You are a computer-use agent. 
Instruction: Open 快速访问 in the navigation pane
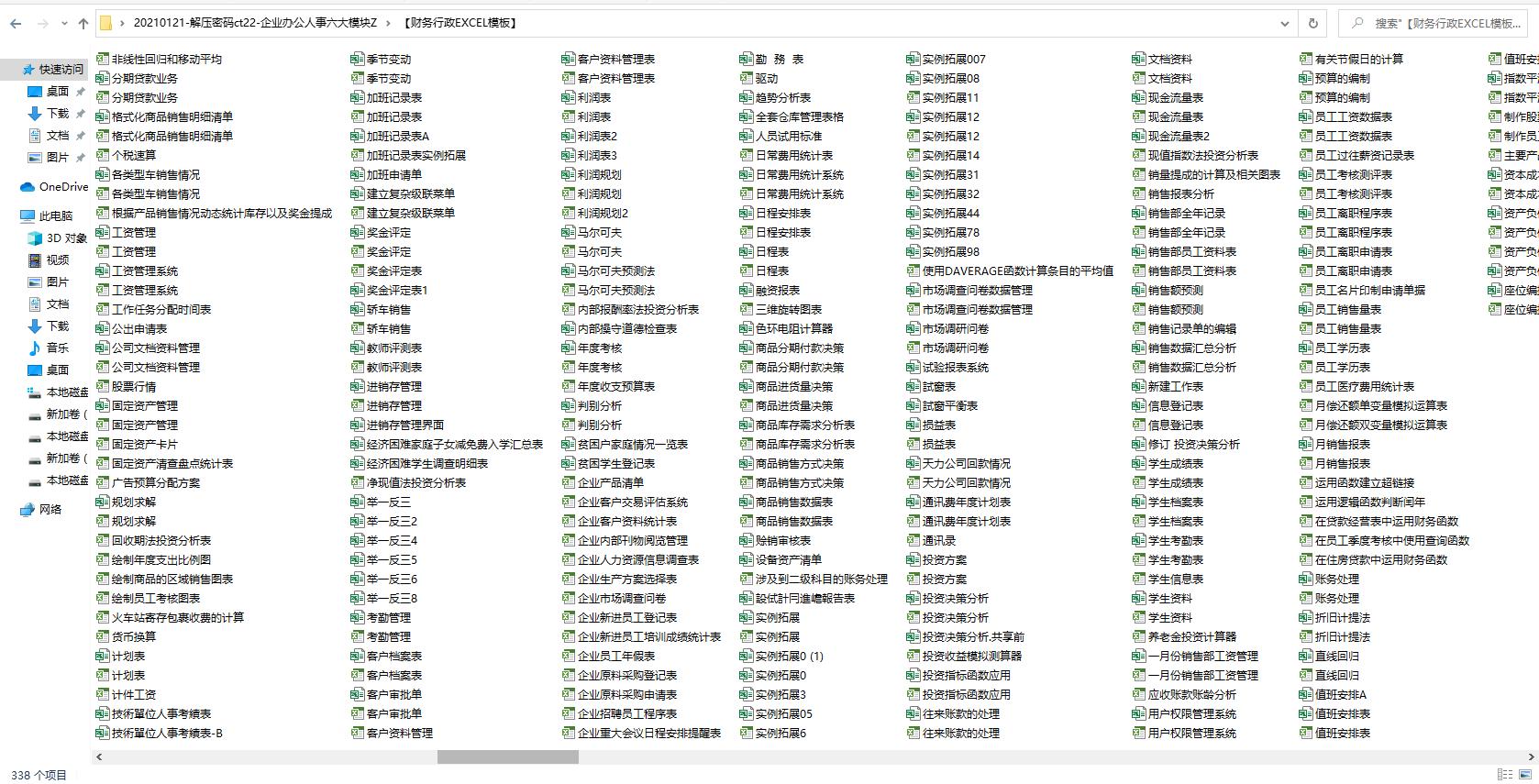[x=61, y=70]
